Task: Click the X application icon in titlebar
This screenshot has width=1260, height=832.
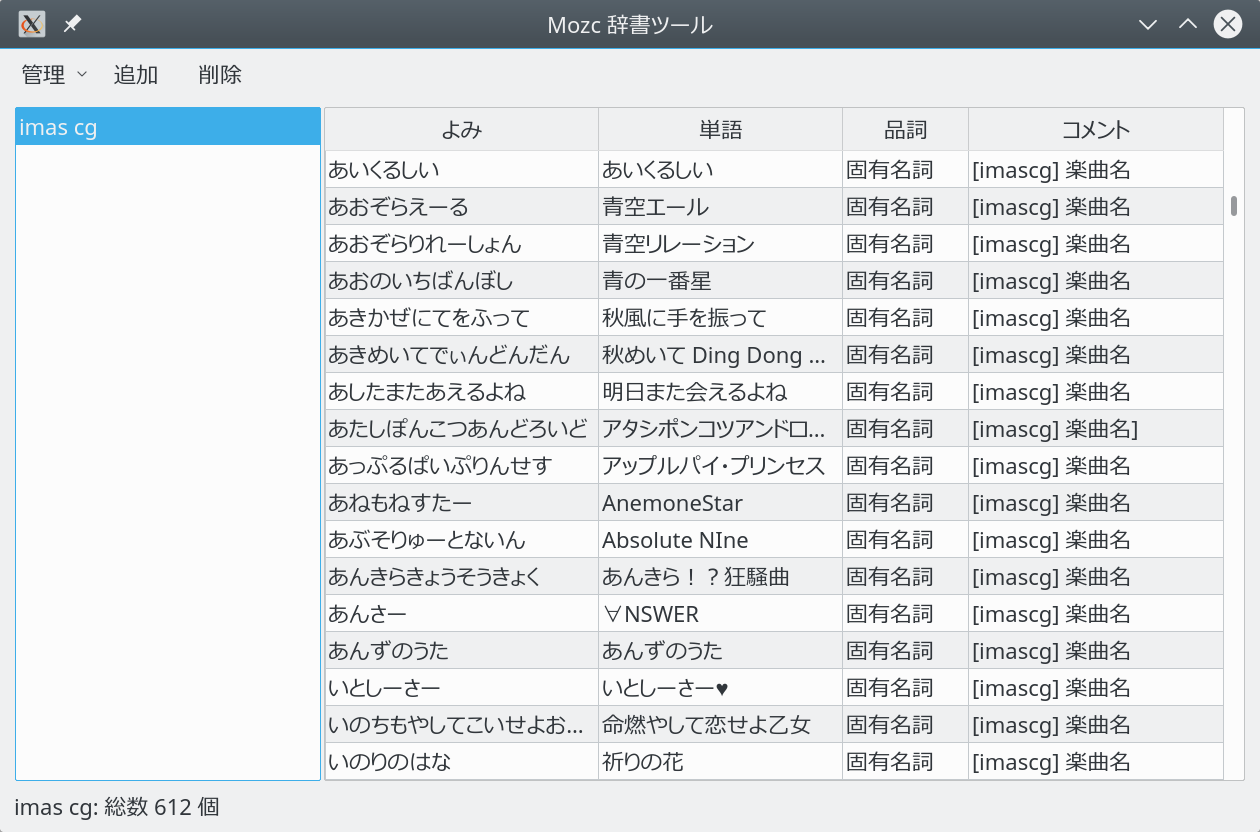Action: pos(32,24)
